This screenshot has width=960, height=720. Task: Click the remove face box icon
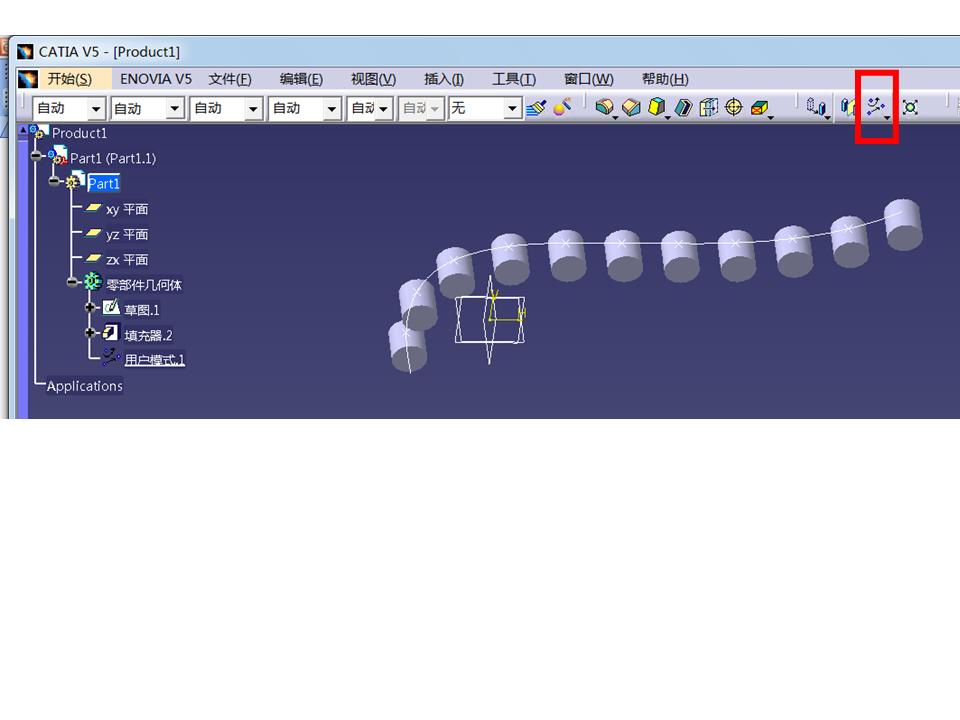pos(759,108)
